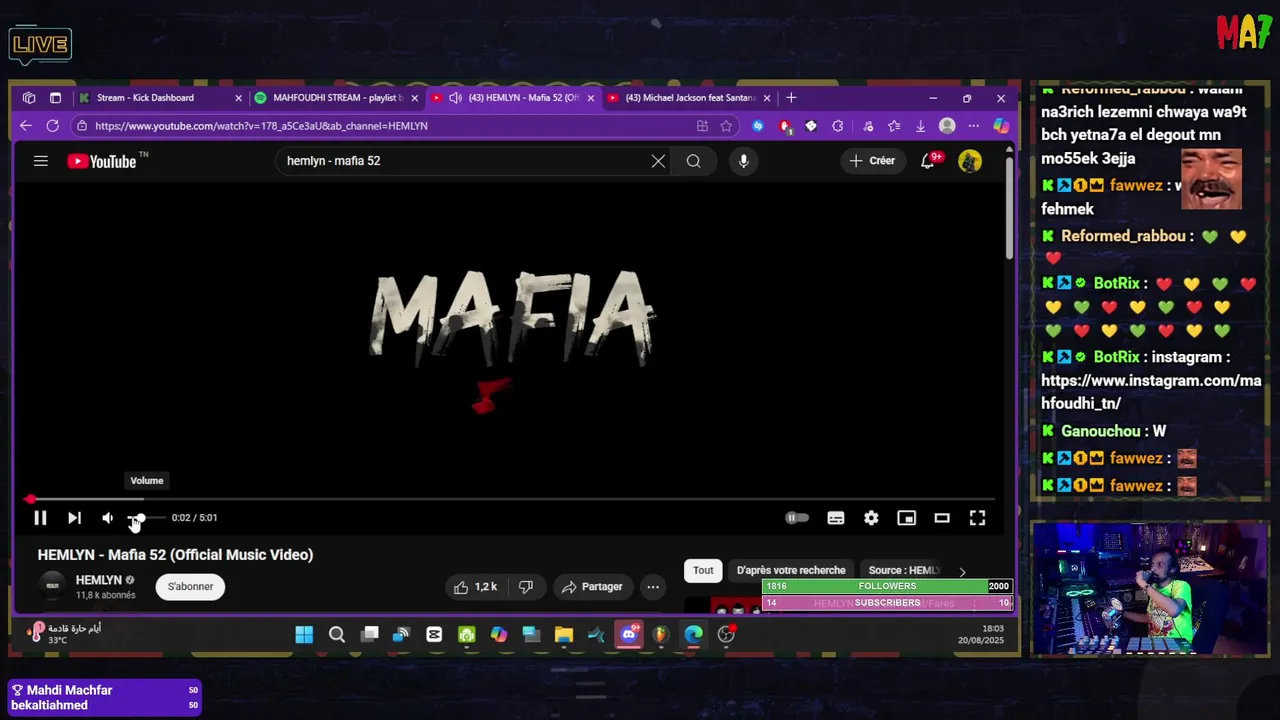Open Instagram link in chat overlay
Image resolution: width=1280 pixels, height=720 pixels.
[1151, 392]
